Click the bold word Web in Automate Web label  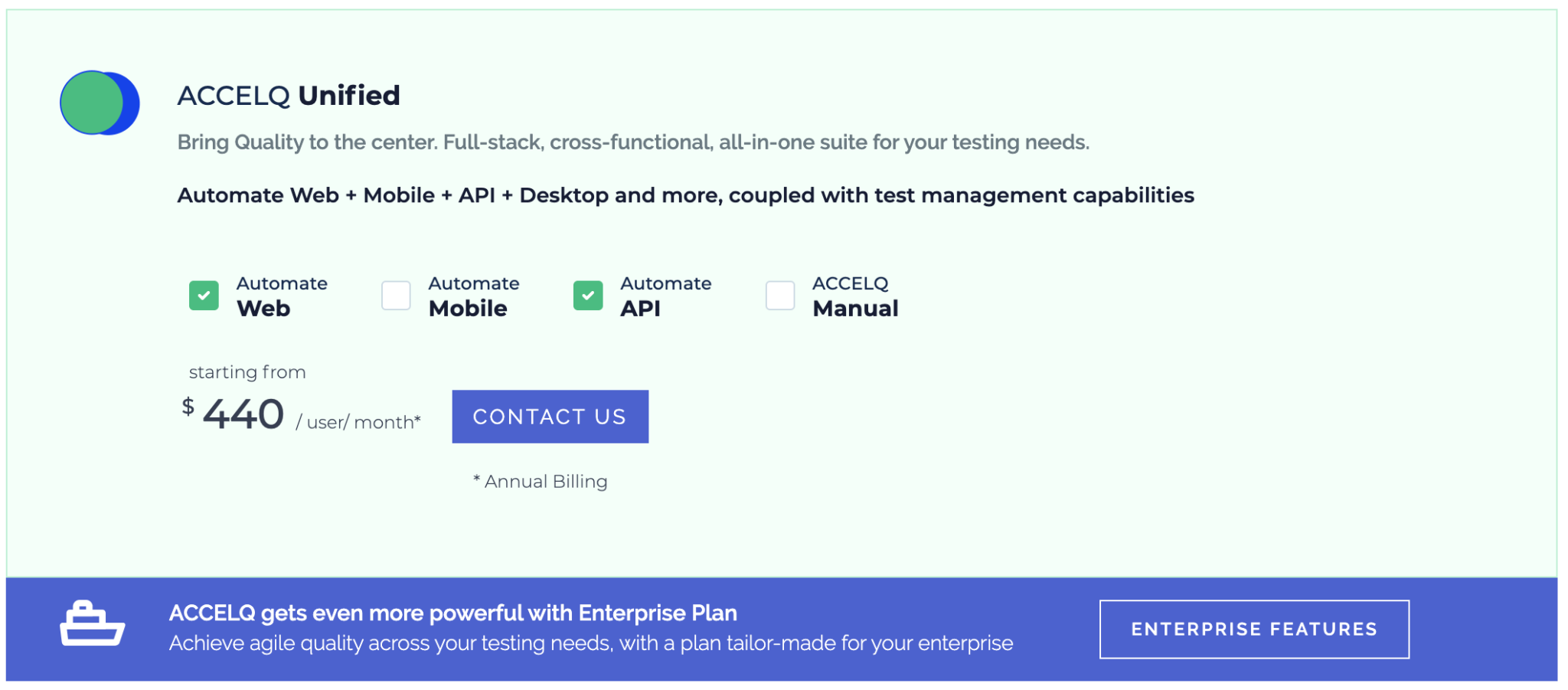pos(263,309)
